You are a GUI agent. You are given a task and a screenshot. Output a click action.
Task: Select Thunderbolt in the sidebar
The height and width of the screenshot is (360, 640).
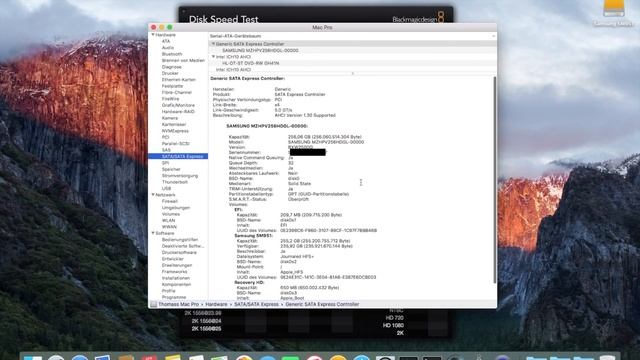click(175, 182)
